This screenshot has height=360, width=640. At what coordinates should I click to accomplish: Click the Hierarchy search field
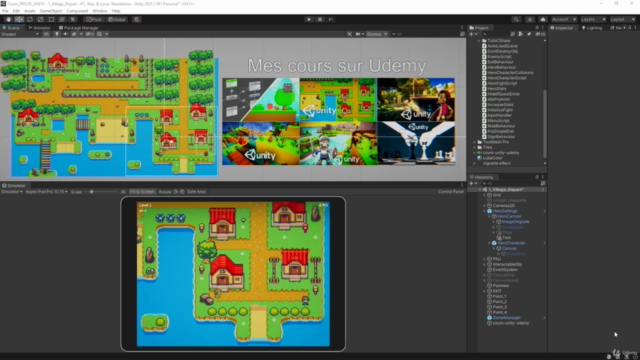pos(511,183)
